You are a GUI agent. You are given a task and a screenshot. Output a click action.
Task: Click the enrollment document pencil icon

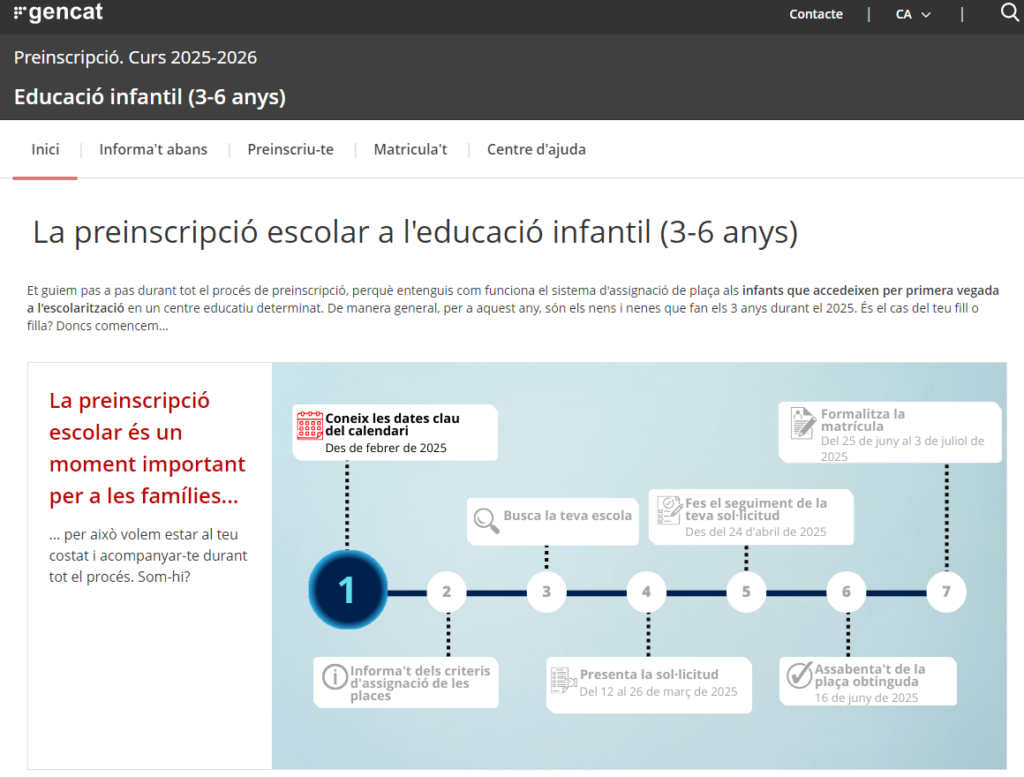point(802,422)
